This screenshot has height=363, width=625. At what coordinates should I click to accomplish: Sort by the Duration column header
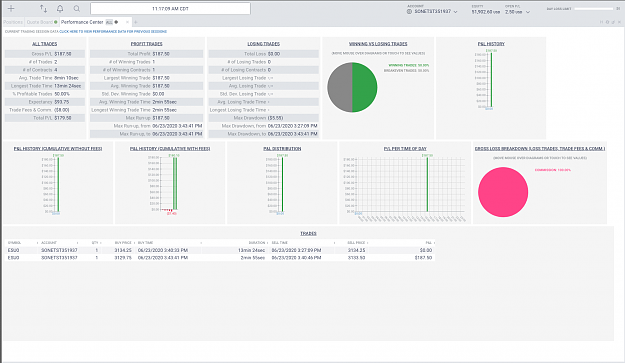pyautogui.click(x=257, y=243)
